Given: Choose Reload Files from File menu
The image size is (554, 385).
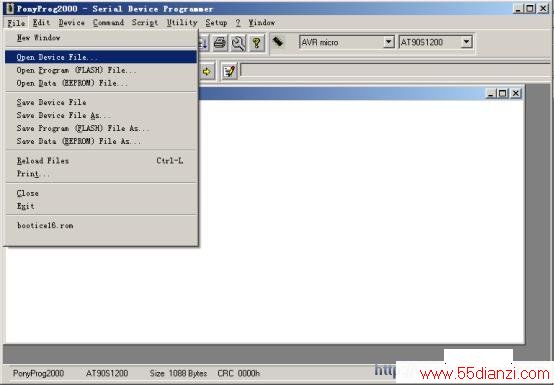Looking at the screenshot, I should (x=101, y=161).
